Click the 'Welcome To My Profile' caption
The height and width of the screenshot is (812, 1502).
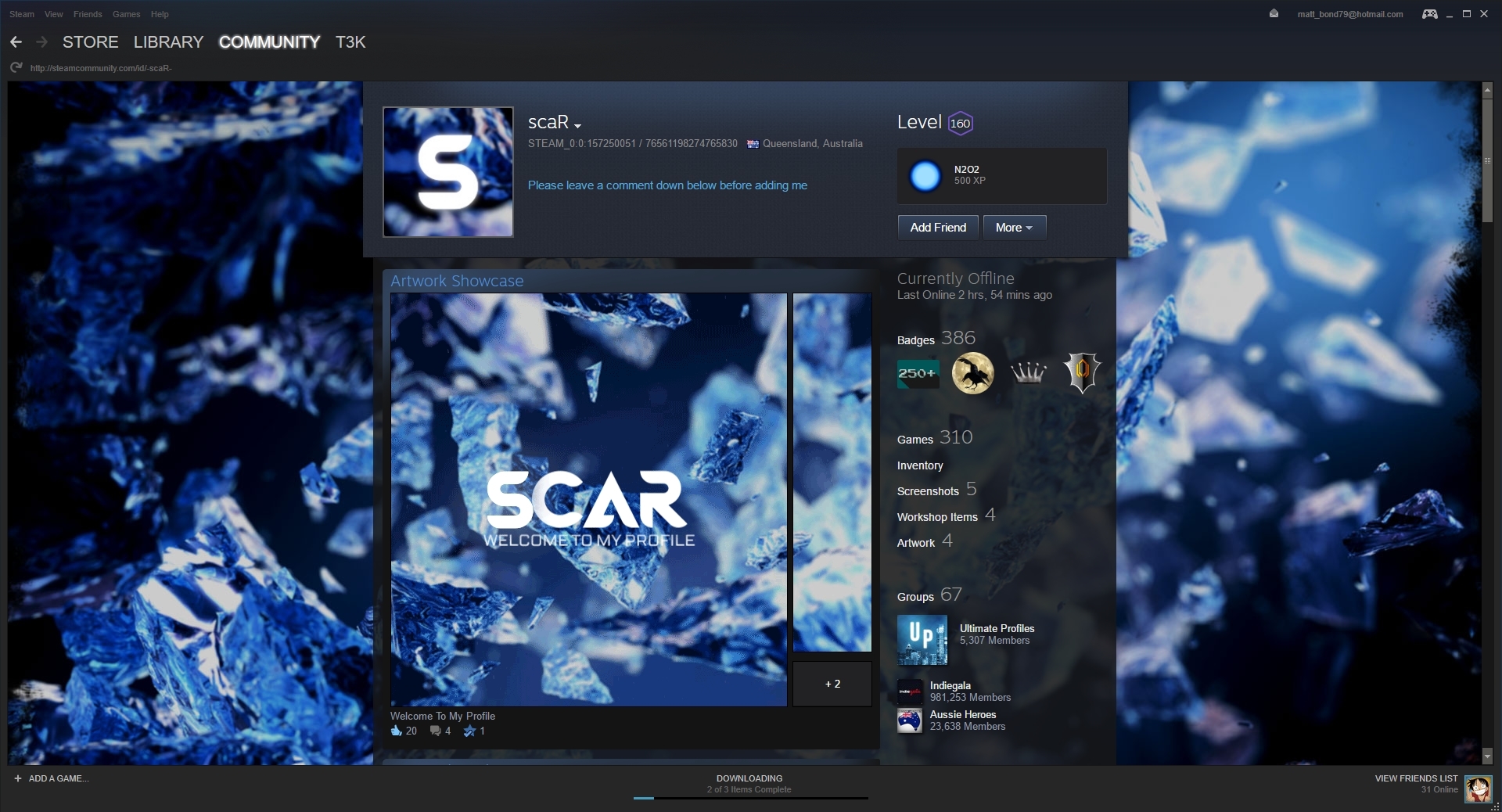[x=443, y=716]
